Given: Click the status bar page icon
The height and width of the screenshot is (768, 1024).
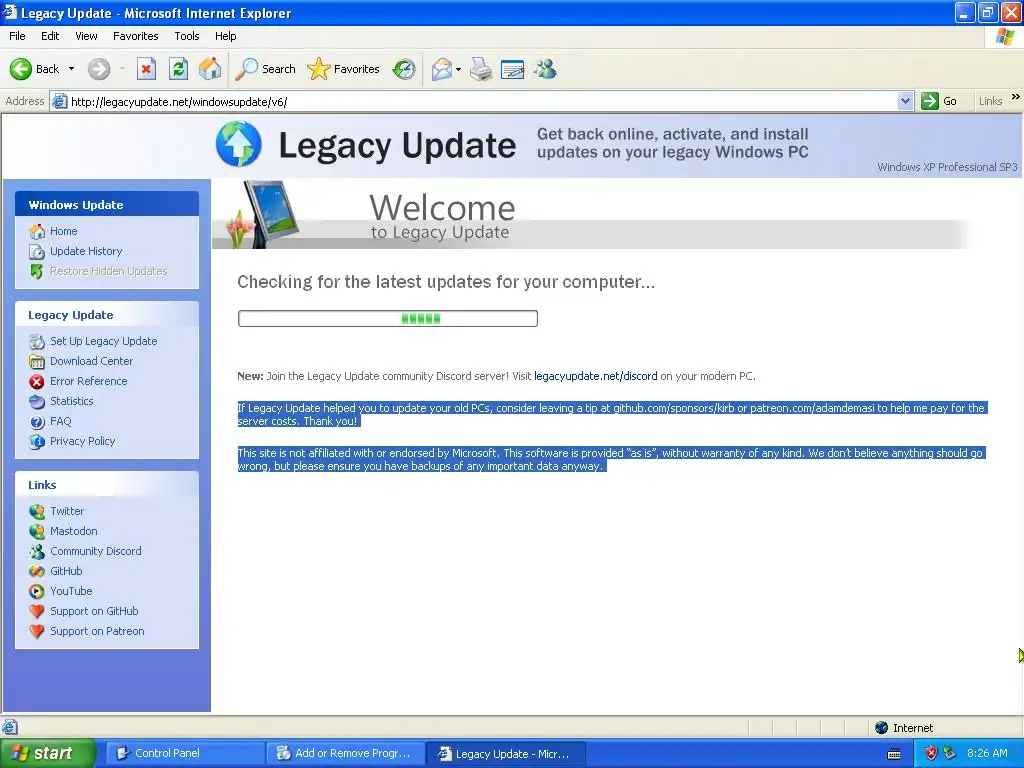Looking at the screenshot, I should point(9,727).
